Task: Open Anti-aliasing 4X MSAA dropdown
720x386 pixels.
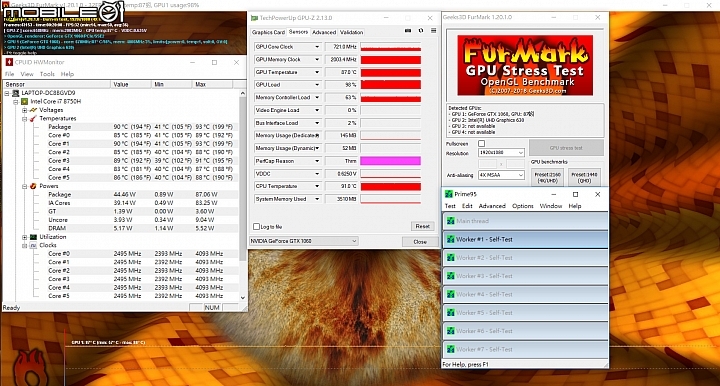Action: point(501,175)
